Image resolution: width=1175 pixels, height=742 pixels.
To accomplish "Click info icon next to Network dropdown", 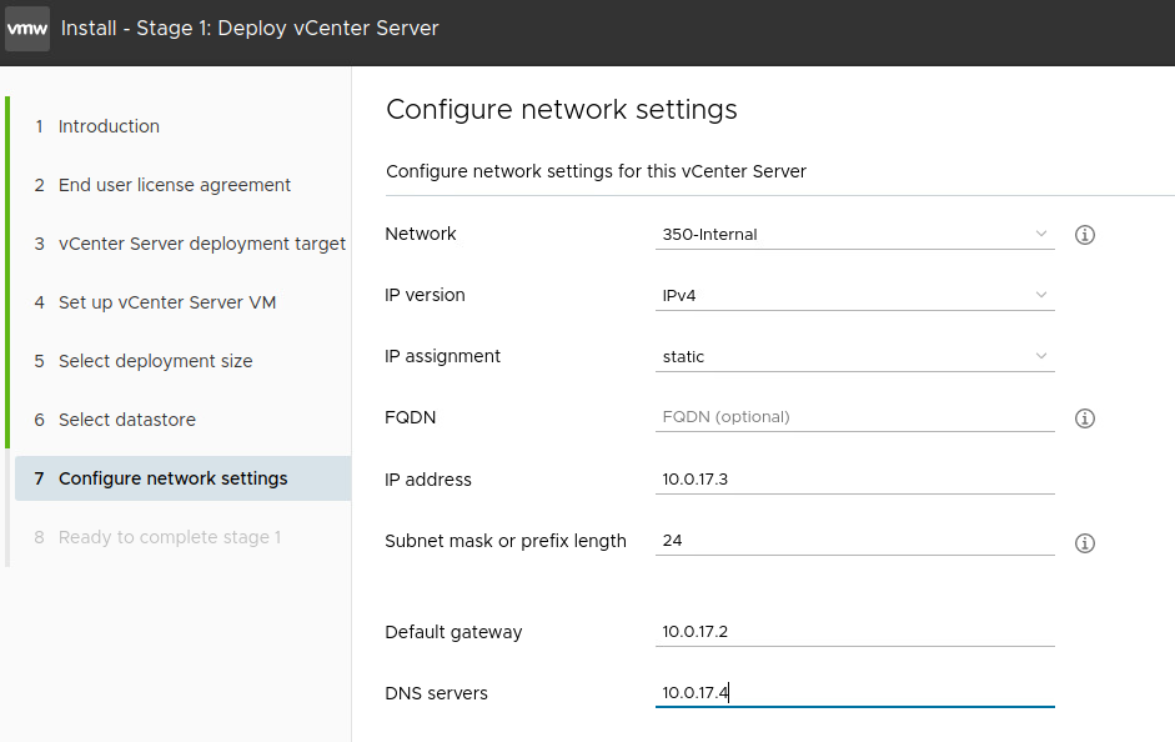I will (1084, 235).
